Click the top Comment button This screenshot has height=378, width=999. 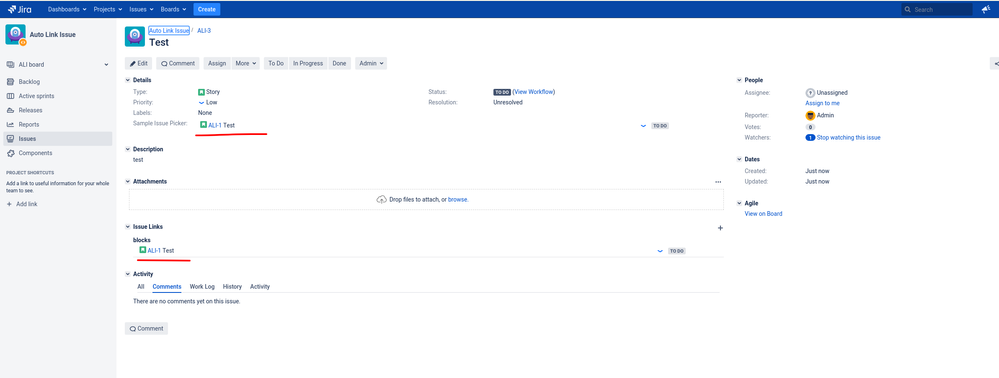point(178,63)
